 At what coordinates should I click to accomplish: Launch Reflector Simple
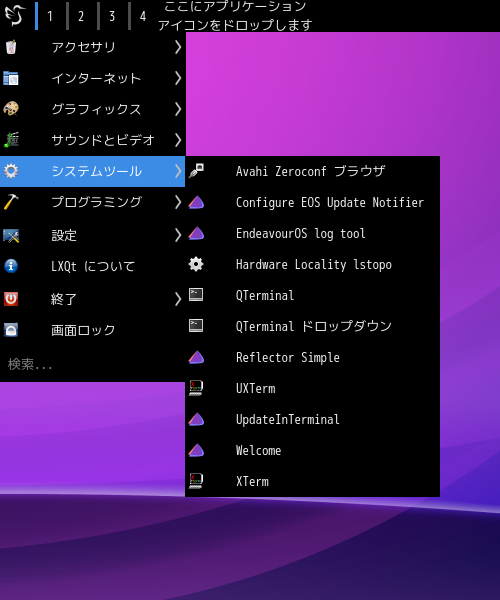313,357
